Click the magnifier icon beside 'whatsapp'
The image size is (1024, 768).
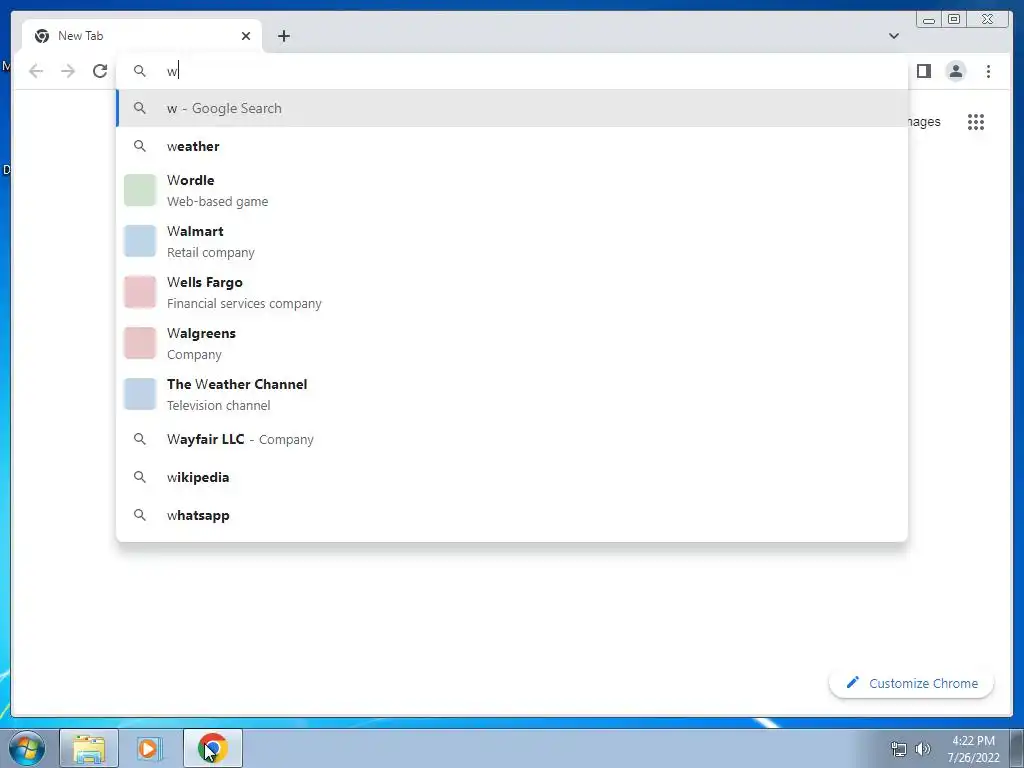140,515
